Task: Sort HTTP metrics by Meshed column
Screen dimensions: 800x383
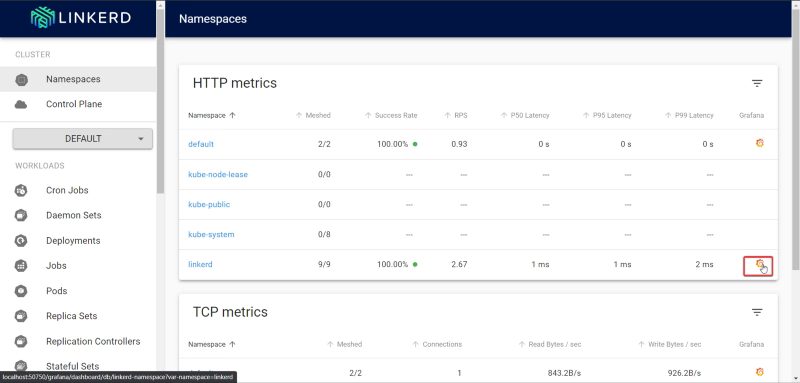Action: pyautogui.click(x=313, y=115)
